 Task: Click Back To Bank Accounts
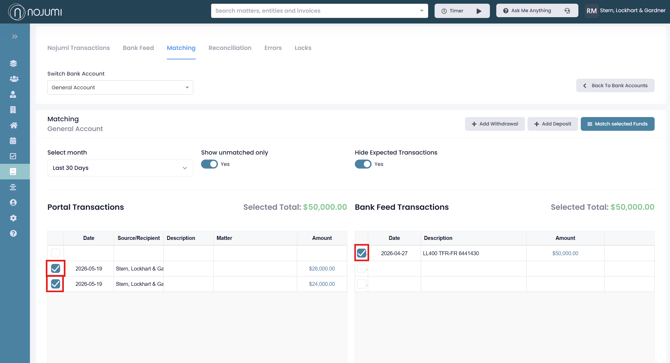(x=615, y=85)
